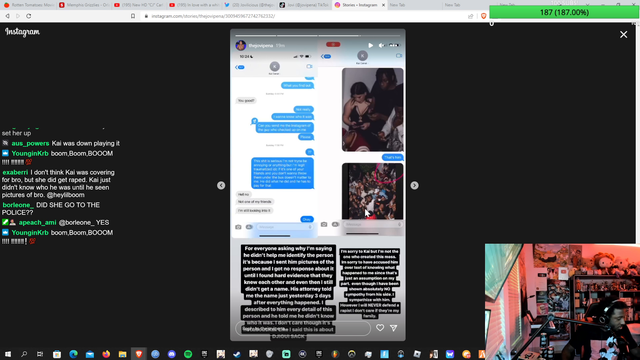Switch to the Rotten Tomatoes tab
640x360 pixels.
tap(29, 5)
